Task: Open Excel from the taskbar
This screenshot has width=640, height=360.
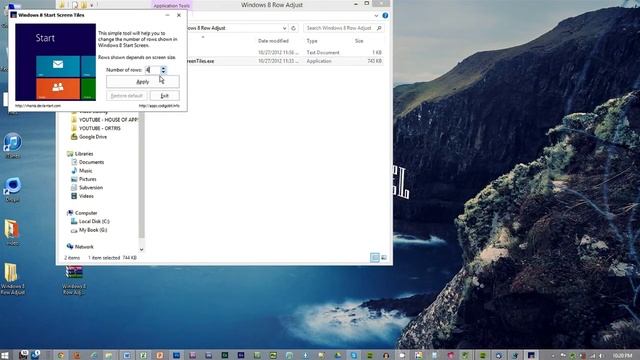Action: pos(143,356)
